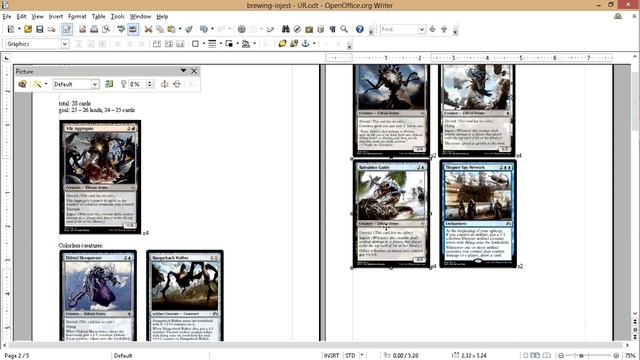This screenshot has height=360, width=640.
Task: Open the Graphics style dropdown
Action: pyautogui.click(x=65, y=44)
